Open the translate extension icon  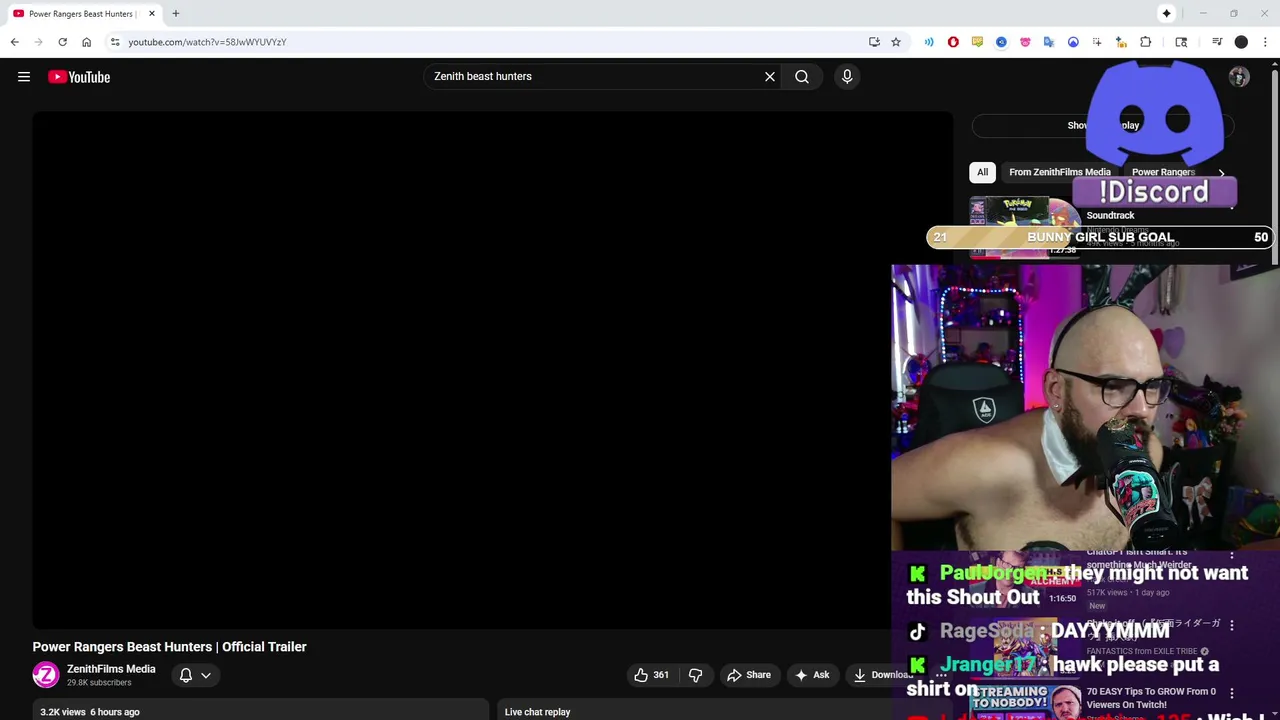click(1049, 42)
